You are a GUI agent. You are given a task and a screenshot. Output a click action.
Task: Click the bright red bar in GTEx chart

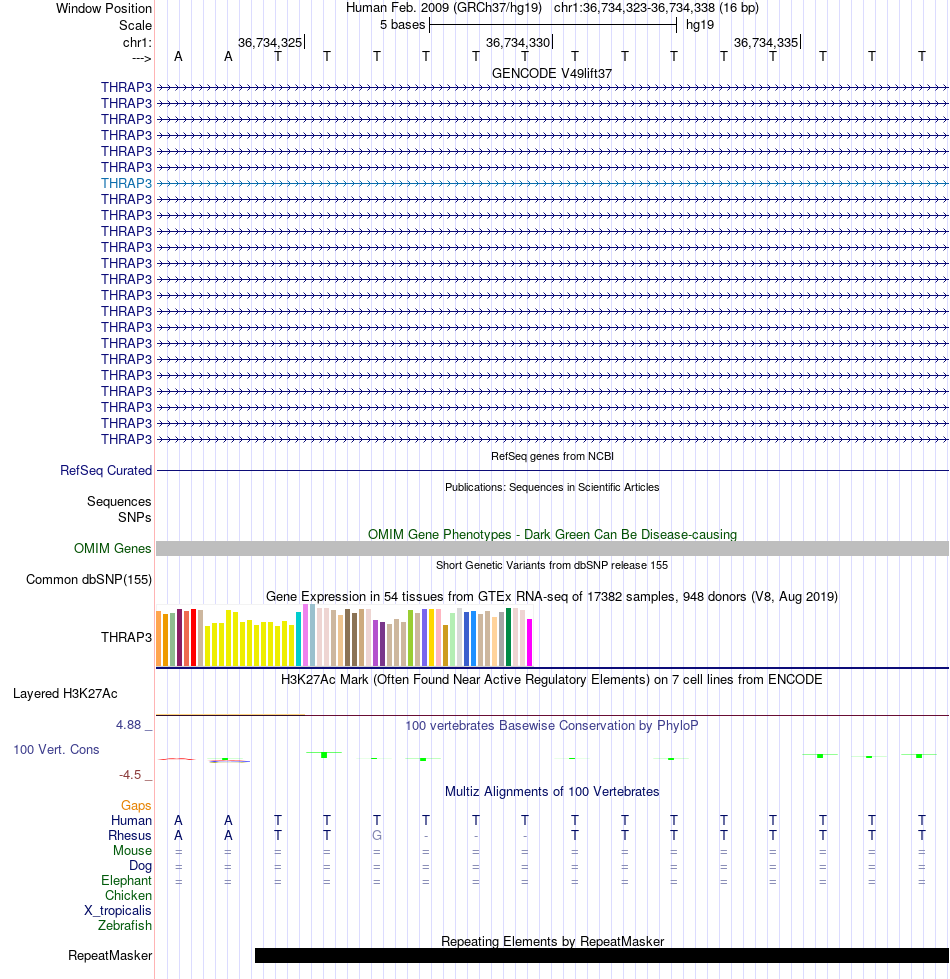tap(193, 637)
